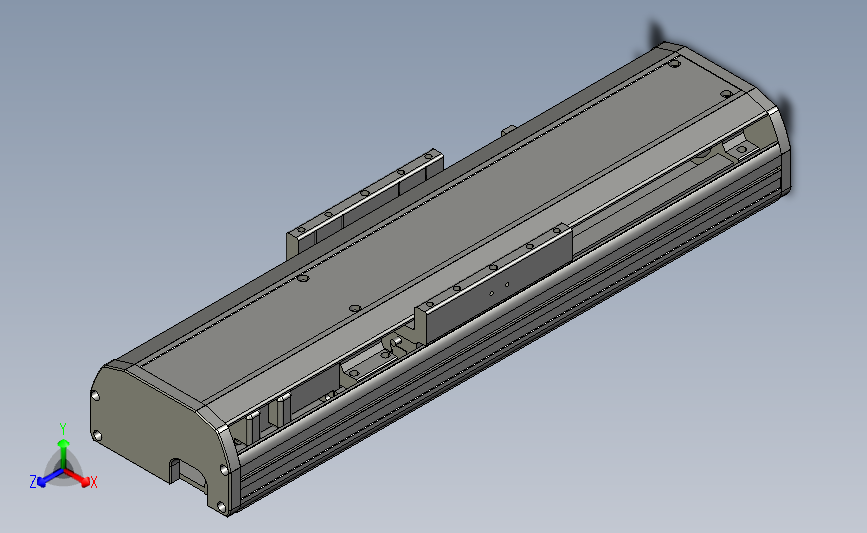Click the blue Z axis of the orientation triad
The image size is (867, 533).
(50, 478)
